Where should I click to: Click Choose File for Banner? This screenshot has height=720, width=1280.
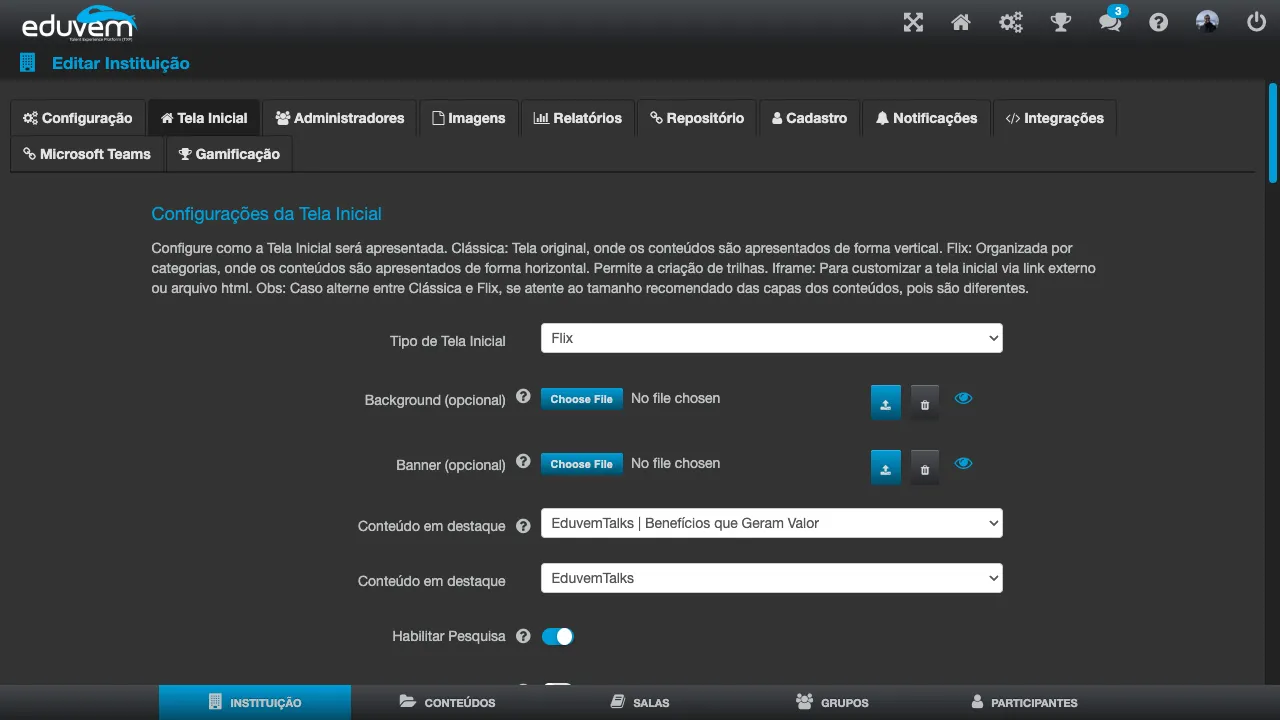click(582, 464)
